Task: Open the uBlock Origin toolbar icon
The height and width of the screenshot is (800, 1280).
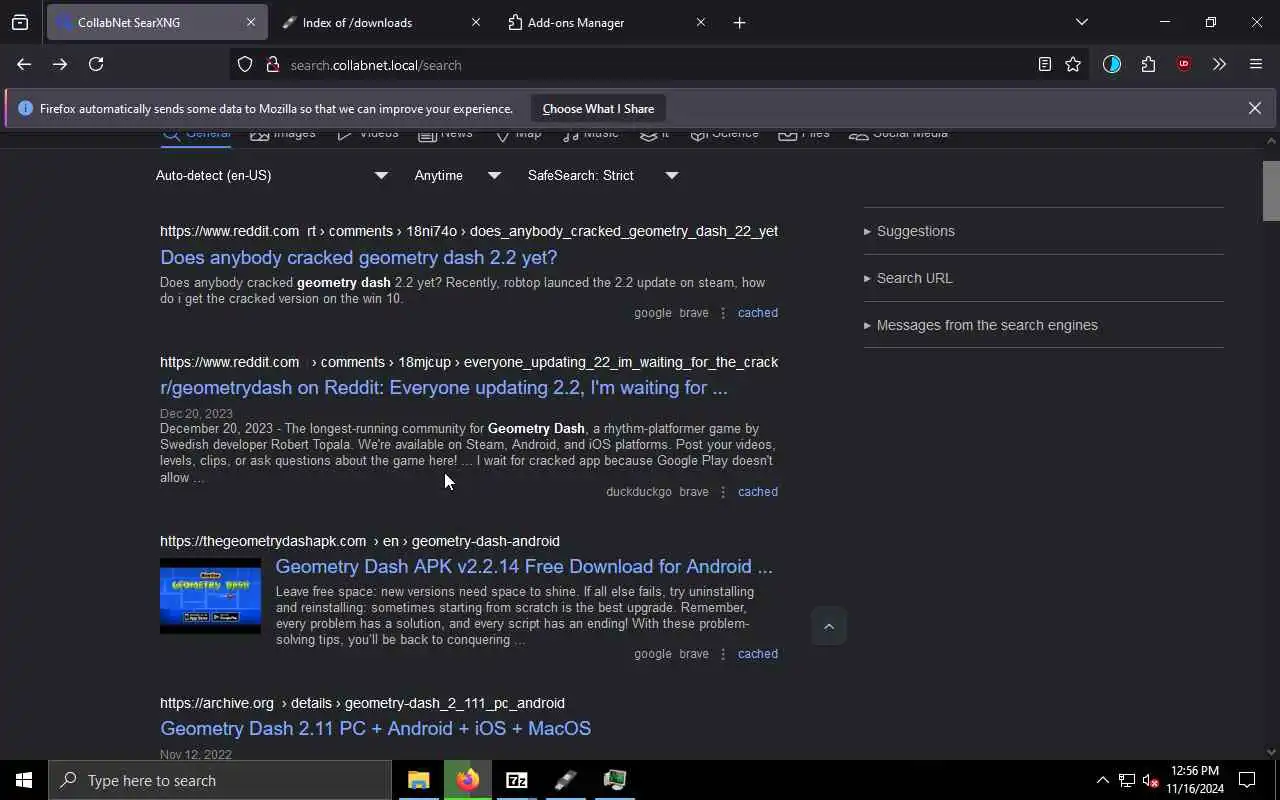Action: click(x=1184, y=64)
